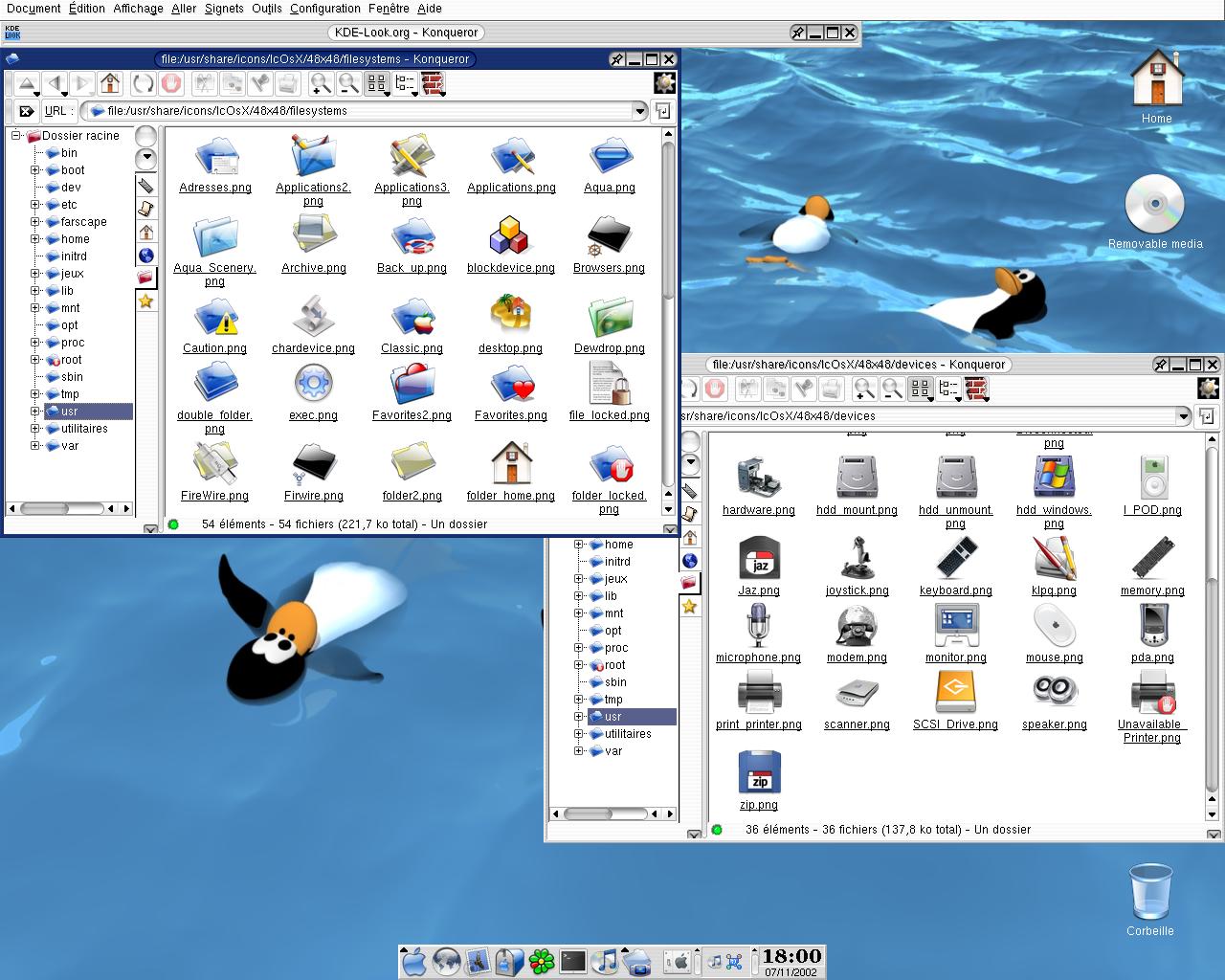1225x980 pixels.
Task: Open the music CD icon in the panel
Action: [x=605, y=961]
